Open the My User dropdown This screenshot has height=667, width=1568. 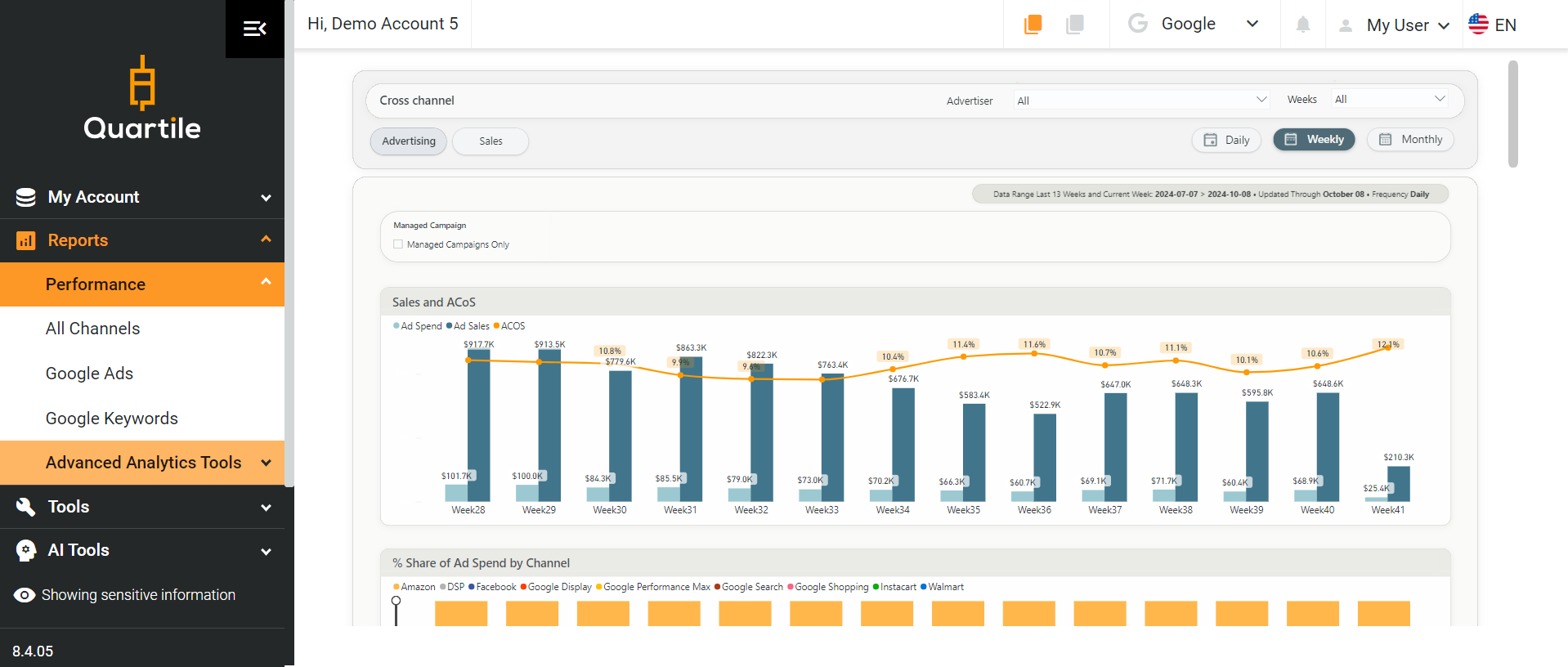point(1407,25)
